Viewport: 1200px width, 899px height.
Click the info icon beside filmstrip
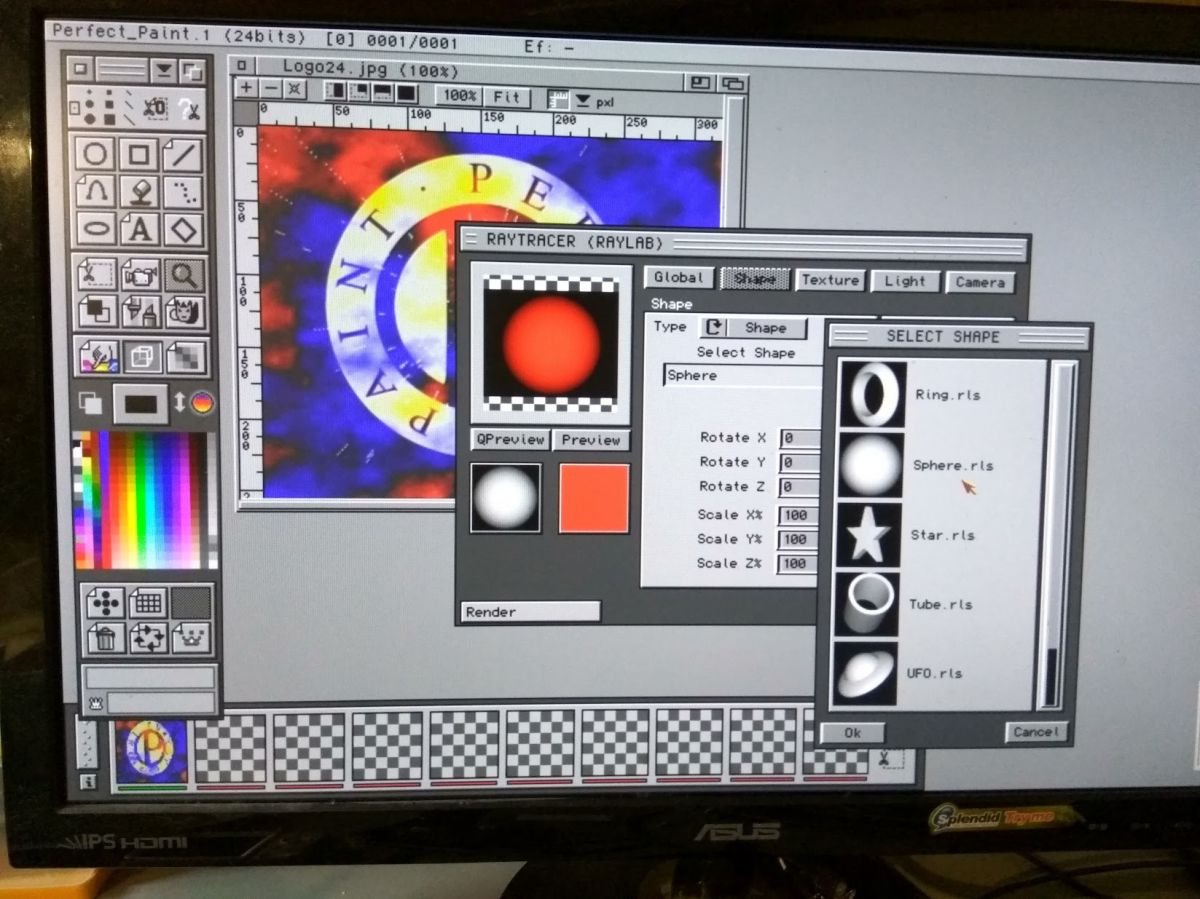coord(88,782)
